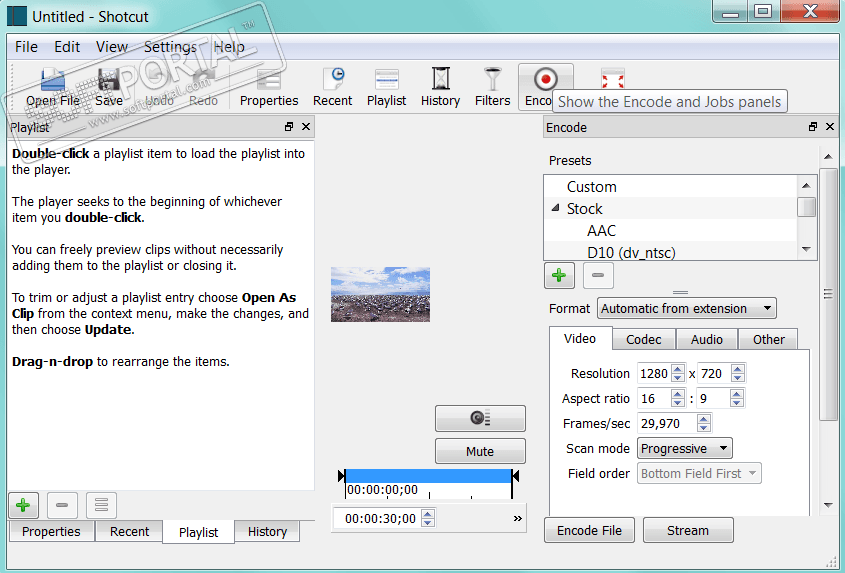Close the Playlist panel
This screenshot has height=573, width=845.
[x=306, y=127]
